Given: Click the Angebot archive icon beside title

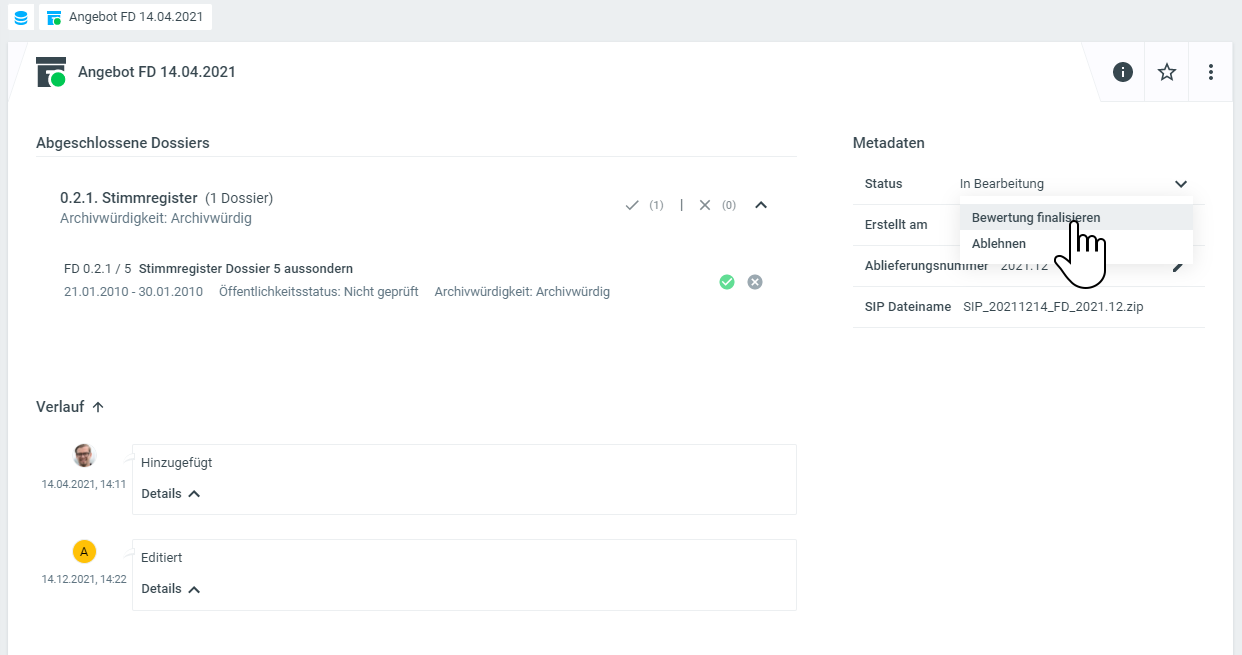Looking at the screenshot, I should [x=51, y=72].
